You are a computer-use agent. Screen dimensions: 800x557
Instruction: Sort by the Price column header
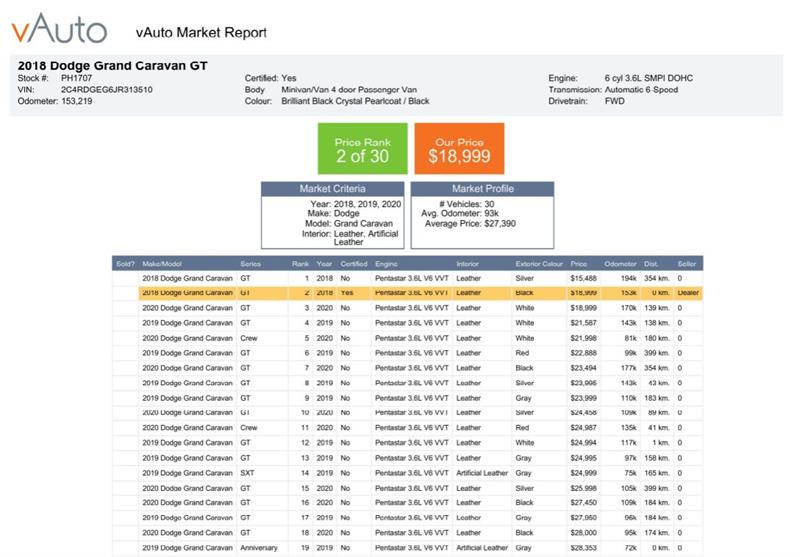pos(579,264)
